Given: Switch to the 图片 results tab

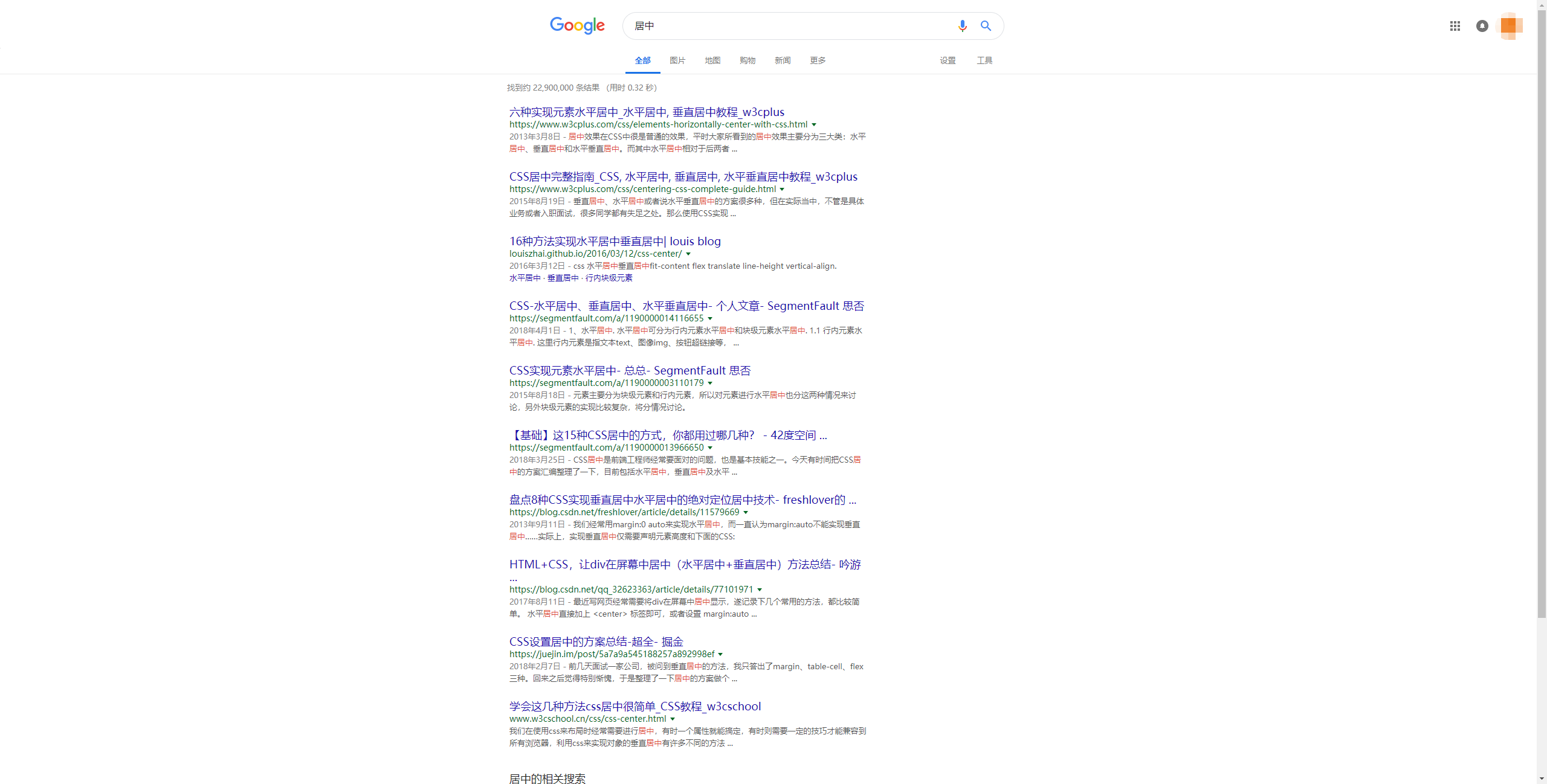Looking at the screenshot, I should (677, 60).
